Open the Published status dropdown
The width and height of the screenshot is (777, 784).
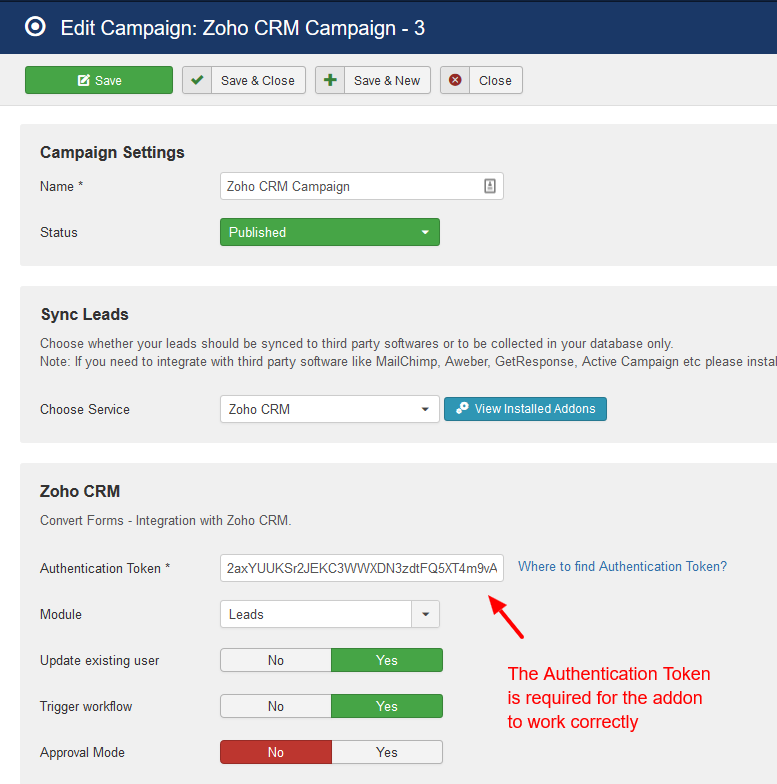330,232
